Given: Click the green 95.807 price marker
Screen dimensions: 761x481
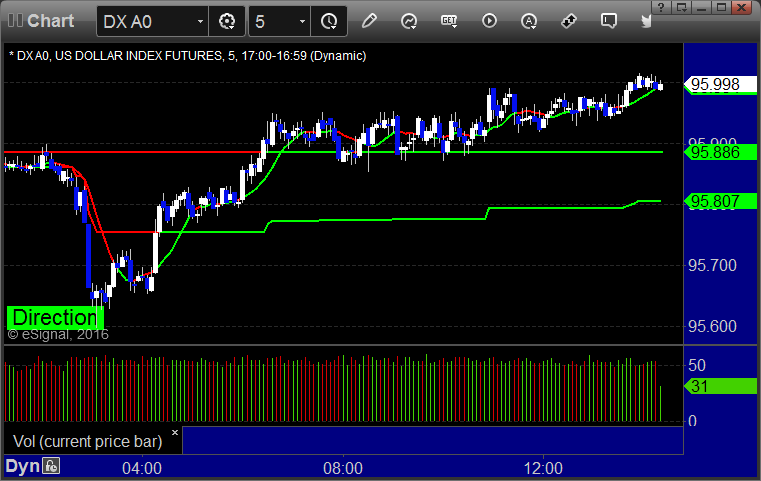Looking at the screenshot, I should pos(721,201).
